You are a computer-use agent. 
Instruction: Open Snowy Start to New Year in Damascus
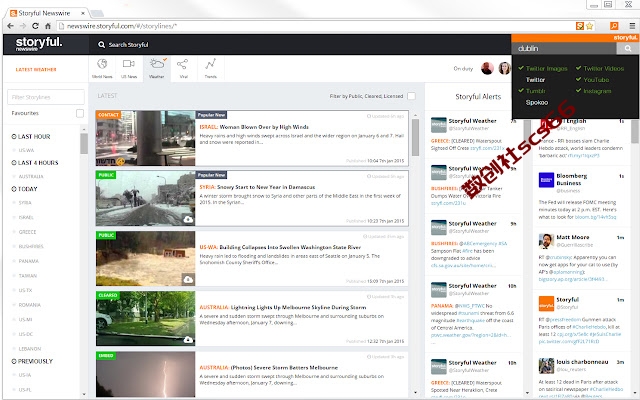257,187
